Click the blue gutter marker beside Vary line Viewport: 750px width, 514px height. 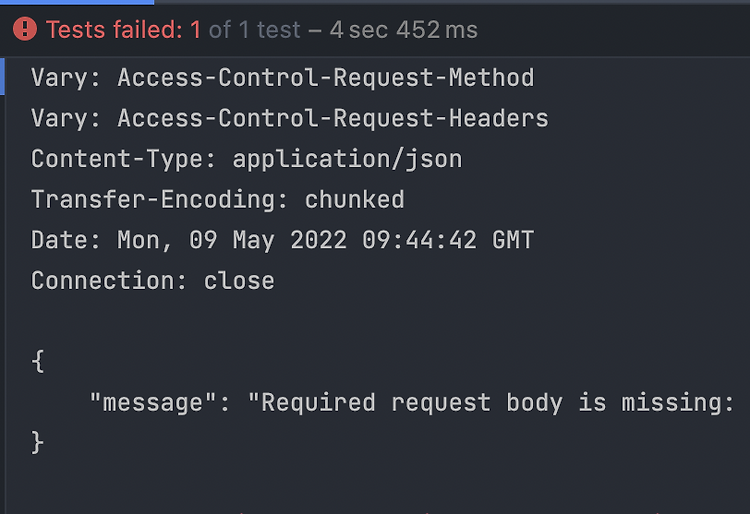[x=2, y=77]
